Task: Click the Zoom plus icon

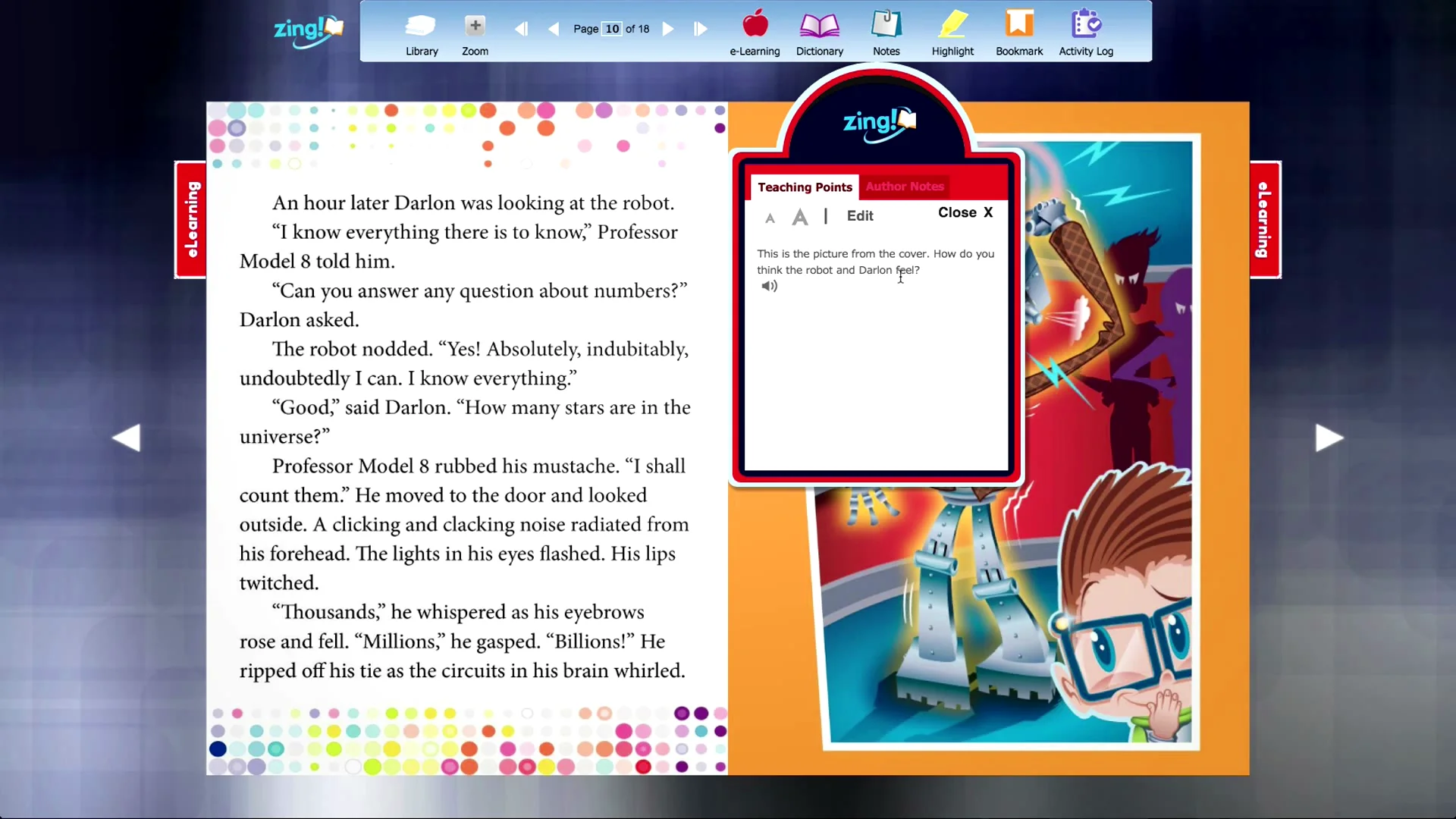Action: click(475, 26)
